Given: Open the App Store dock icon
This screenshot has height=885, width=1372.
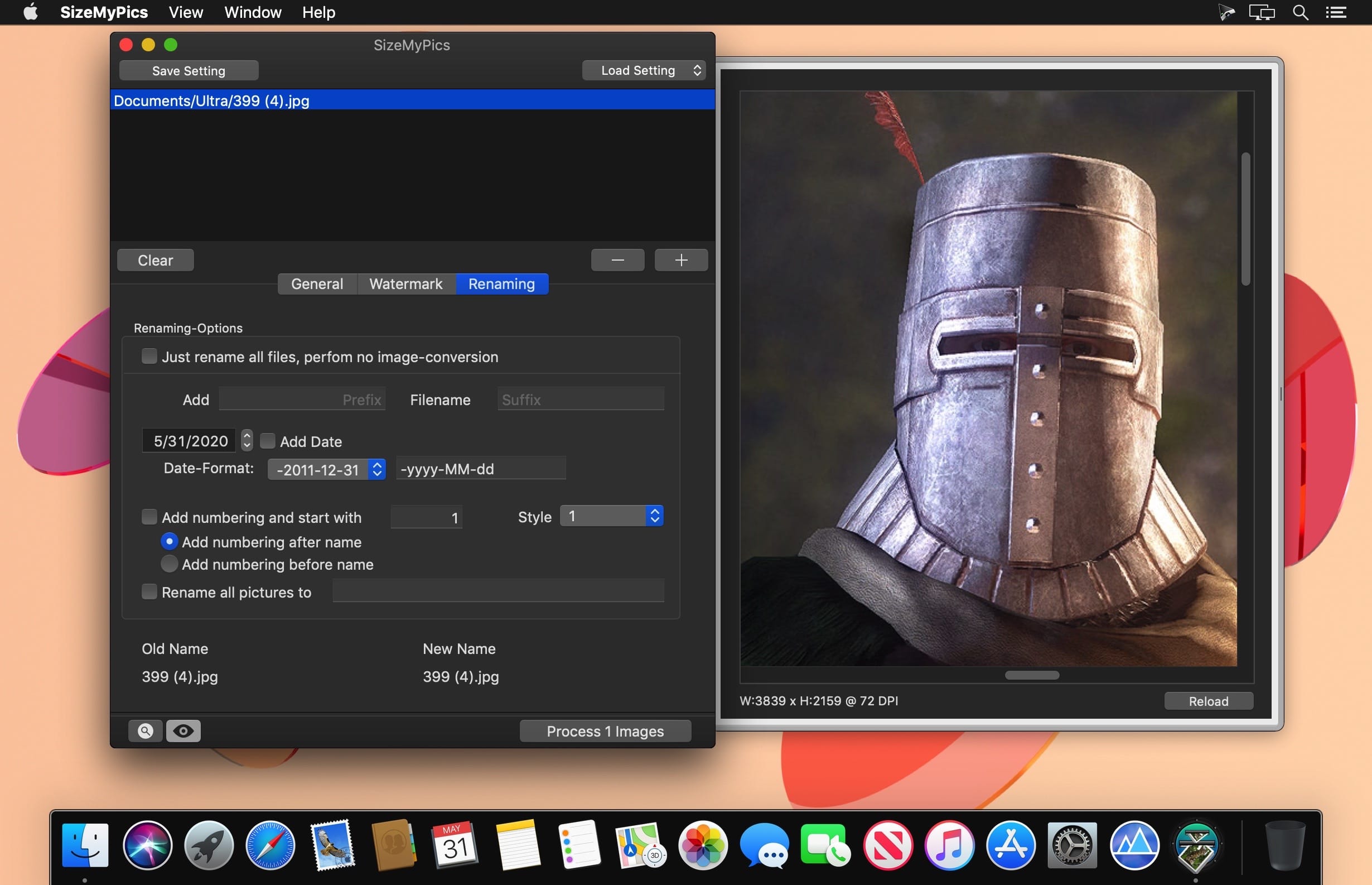Looking at the screenshot, I should (x=1011, y=845).
